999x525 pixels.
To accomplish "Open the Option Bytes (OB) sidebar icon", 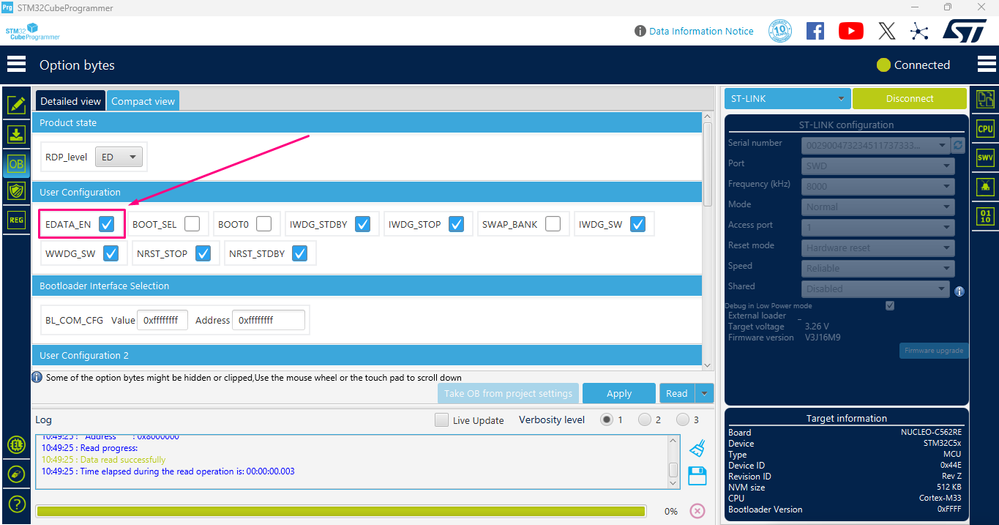I will click(x=16, y=164).
